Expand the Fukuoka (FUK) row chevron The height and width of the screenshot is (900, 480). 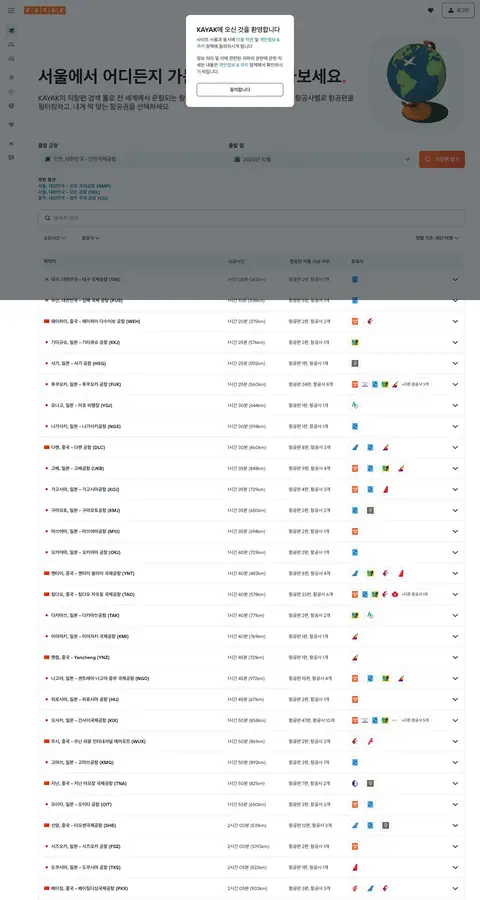tap(455, 385)
